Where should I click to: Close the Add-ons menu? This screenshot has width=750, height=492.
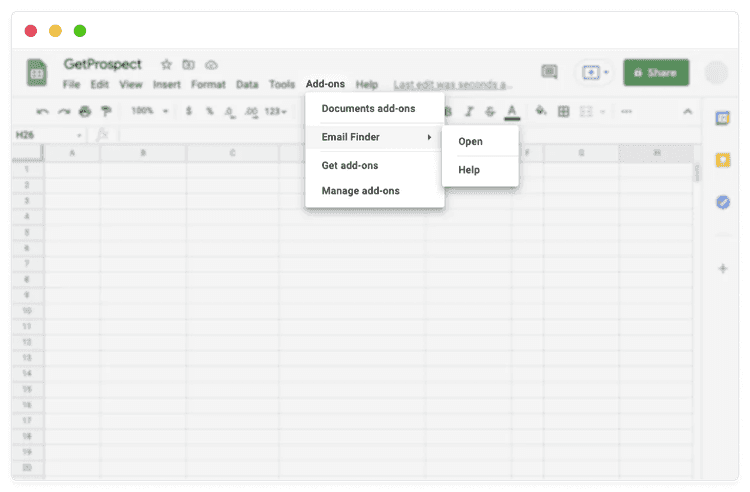(x=325, y=84)
